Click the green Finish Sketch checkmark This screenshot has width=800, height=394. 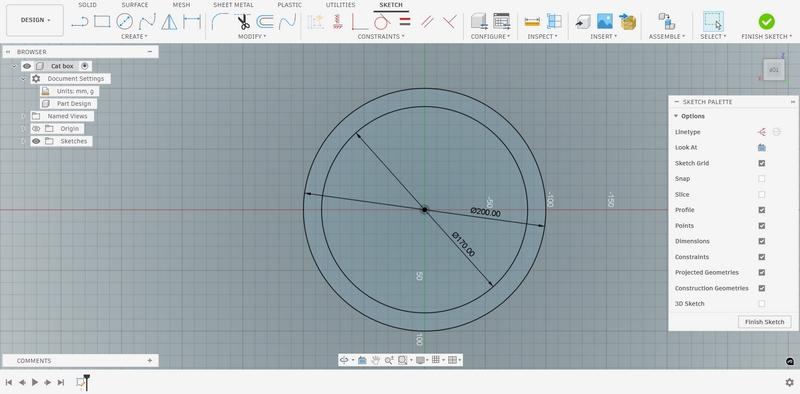[766, 21]
